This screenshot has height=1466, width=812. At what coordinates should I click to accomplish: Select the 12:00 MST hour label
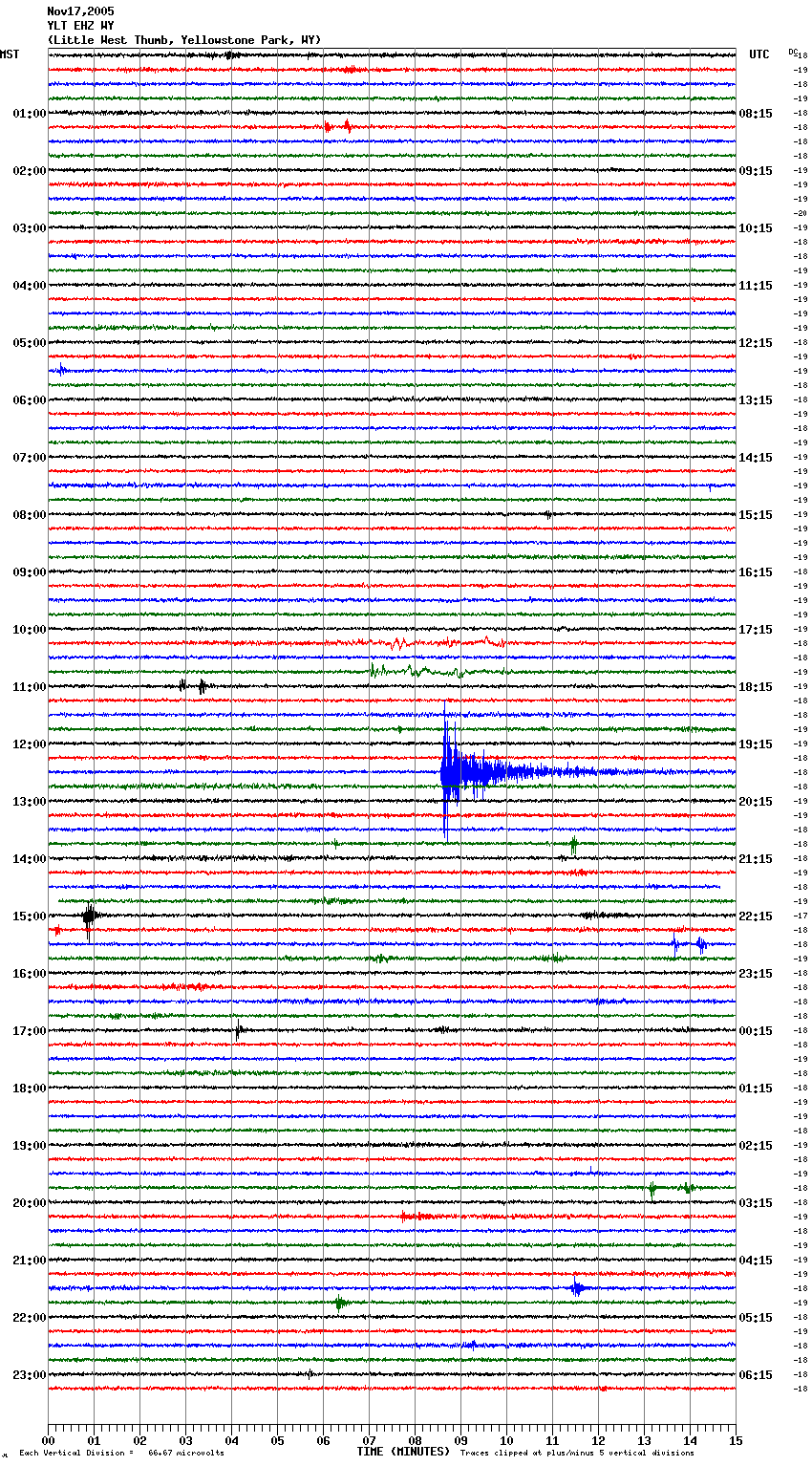pyautogui.click(x=29, y=744)
